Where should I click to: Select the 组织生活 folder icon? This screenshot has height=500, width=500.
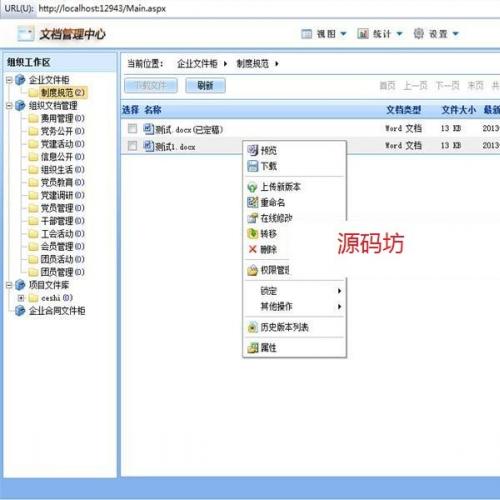[33, 170]
